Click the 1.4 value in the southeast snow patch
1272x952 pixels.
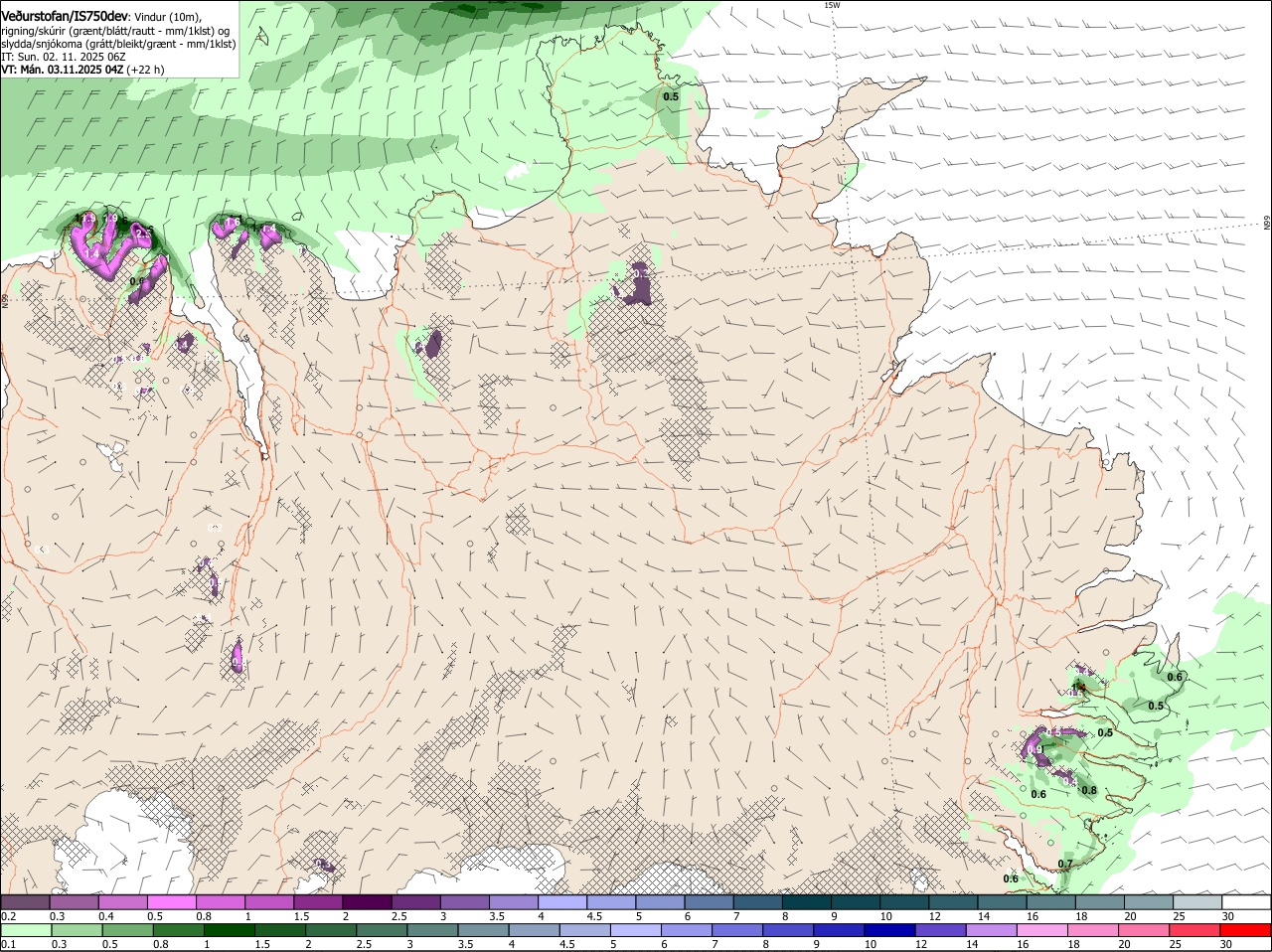pos(1078,687)
